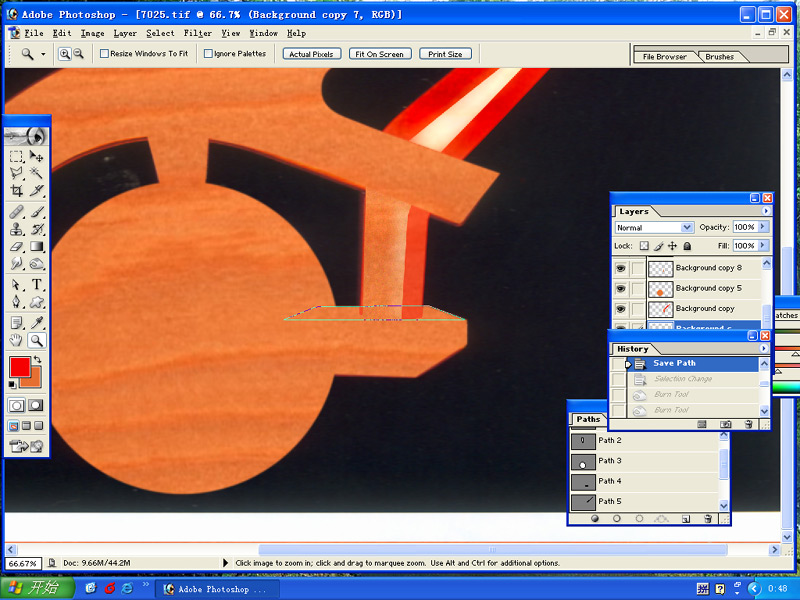Open the blending mode Normal dropdown
The height and width of the screenshot is (600, 800).
pyautogui.click(x=687, y=228)
